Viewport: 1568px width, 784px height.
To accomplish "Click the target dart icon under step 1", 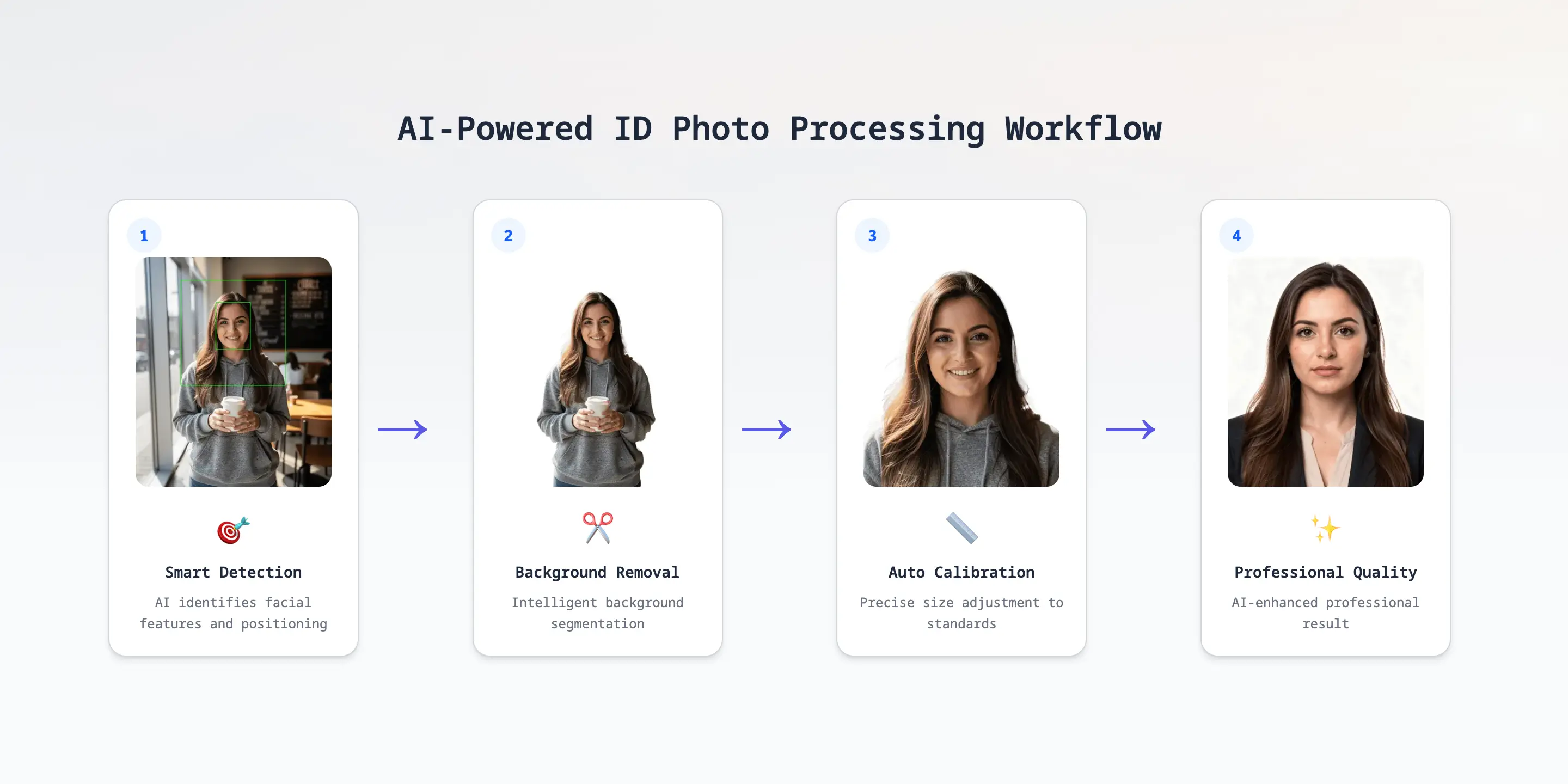I will click(x=233, y=530).
